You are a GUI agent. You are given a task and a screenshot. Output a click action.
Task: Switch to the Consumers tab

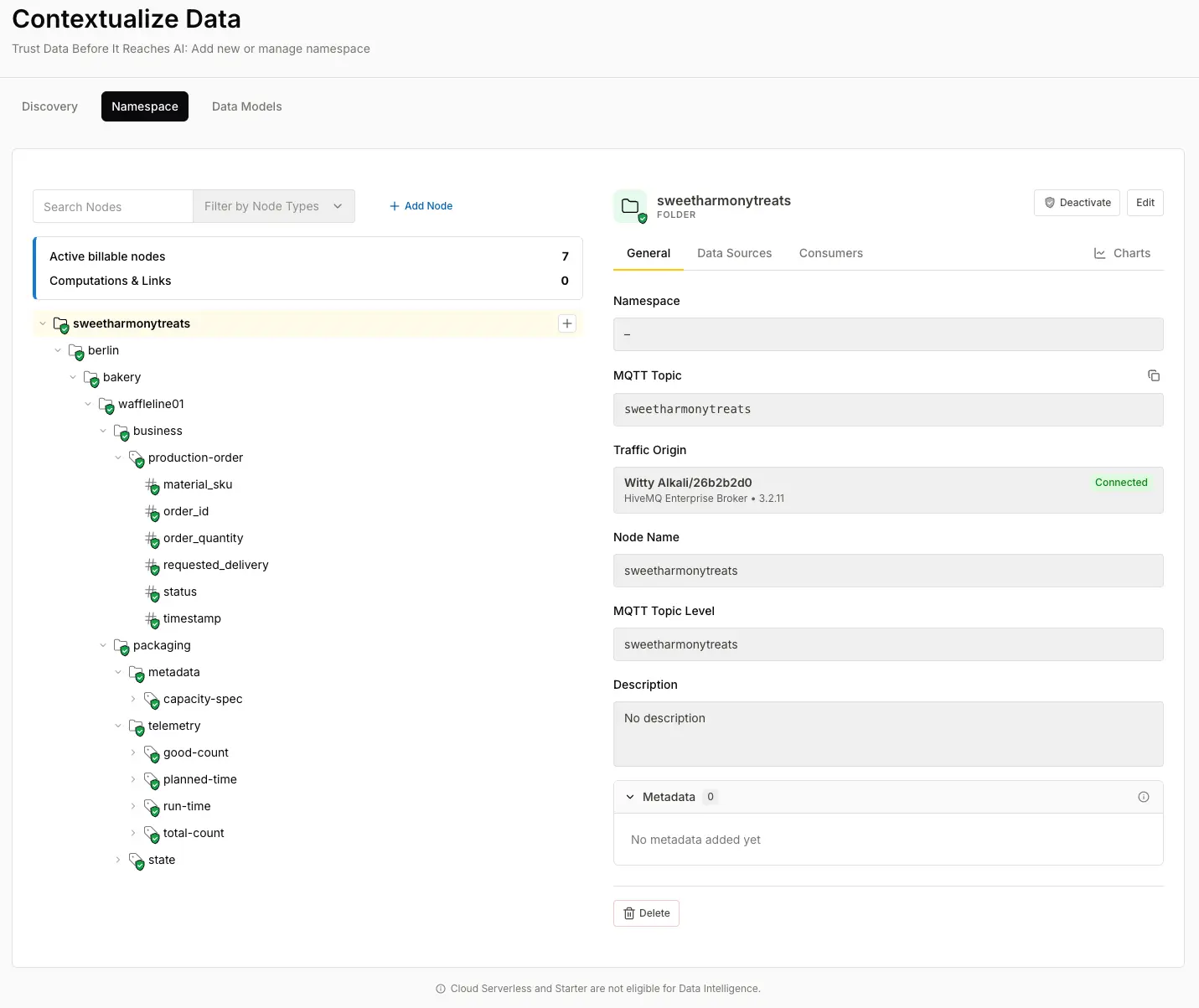click(831, 253)
